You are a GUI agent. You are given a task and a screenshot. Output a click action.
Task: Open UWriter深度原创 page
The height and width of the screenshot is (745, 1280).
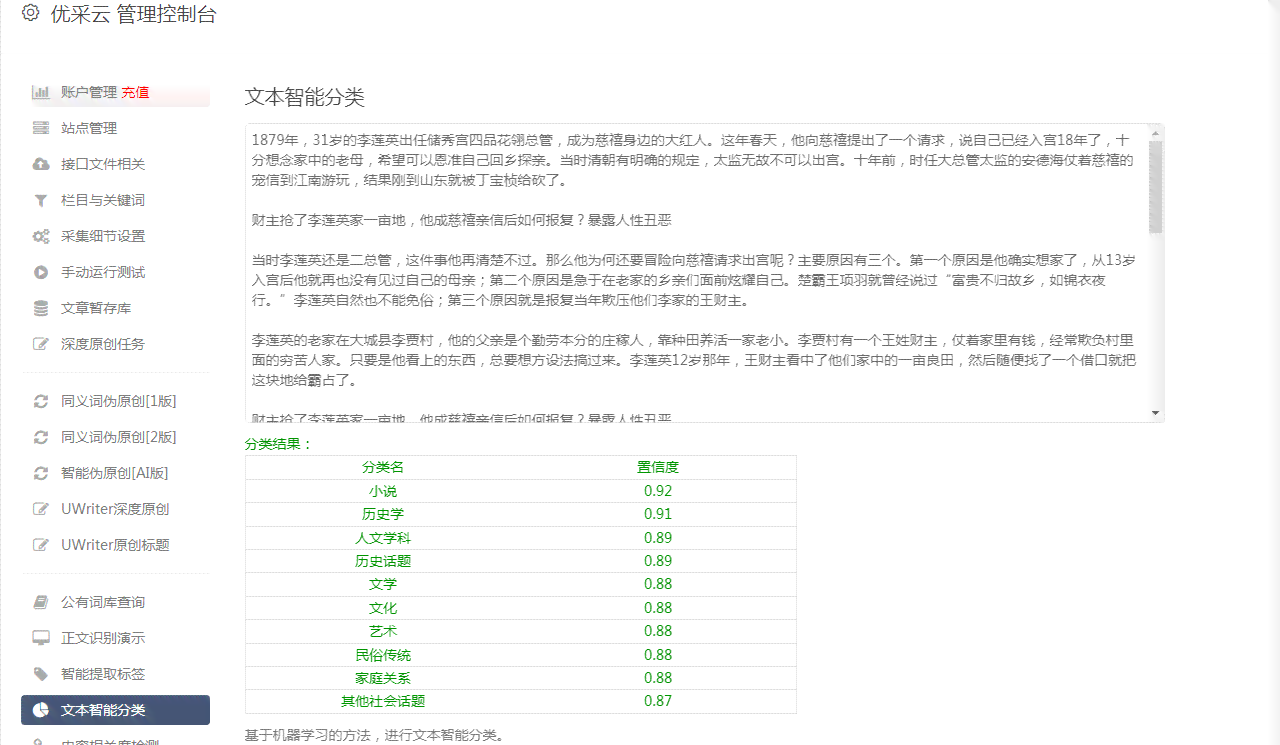115,509
